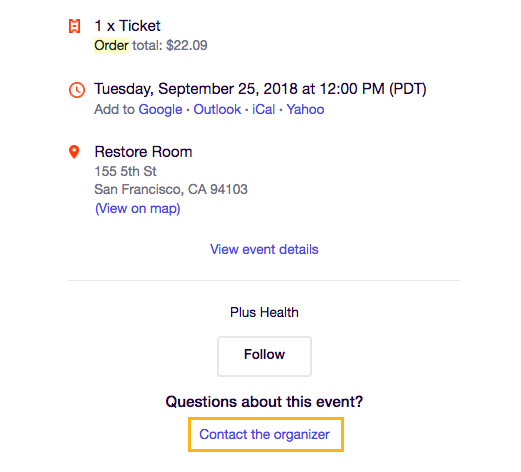Open the View on map link

pyautogui.click(x=138, y=209)
